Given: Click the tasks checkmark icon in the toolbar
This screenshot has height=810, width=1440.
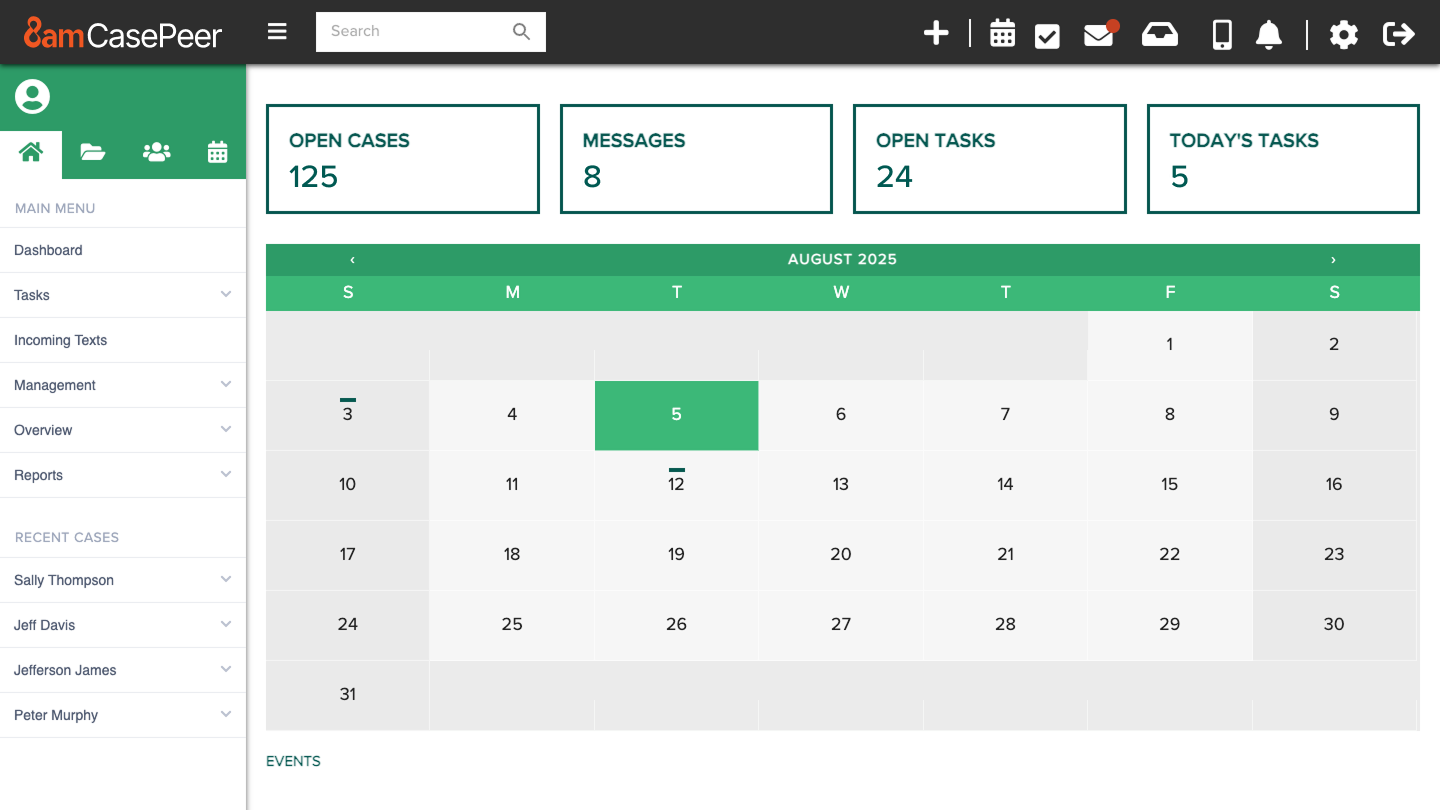Looking at the screenshot, I should (1047, 33).
